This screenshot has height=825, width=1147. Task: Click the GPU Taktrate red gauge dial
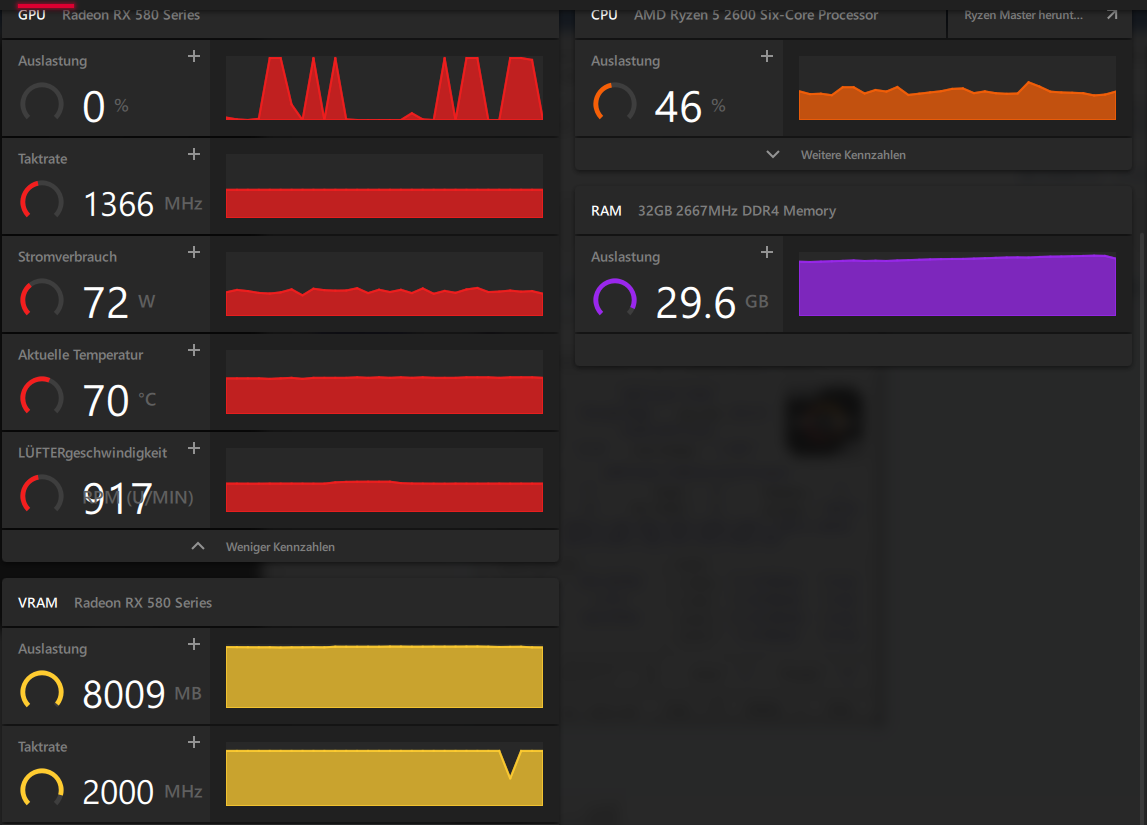[42, 201]
